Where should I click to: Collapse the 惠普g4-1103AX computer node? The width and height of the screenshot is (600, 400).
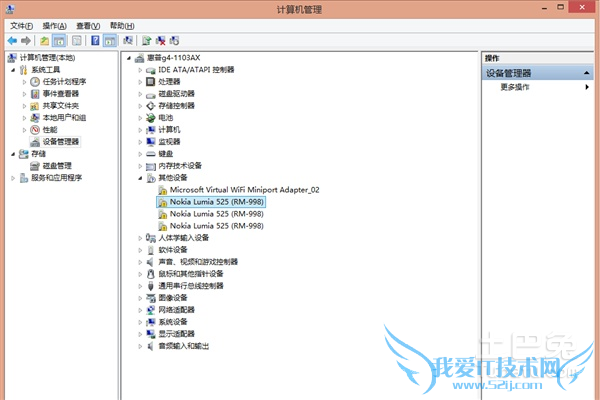tap(129, 58)
